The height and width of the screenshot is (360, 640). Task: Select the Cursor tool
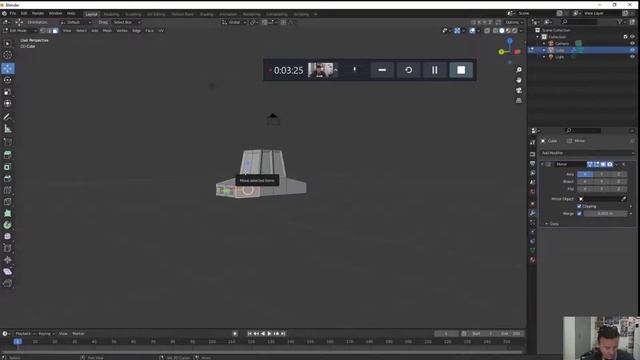(7, 55)
